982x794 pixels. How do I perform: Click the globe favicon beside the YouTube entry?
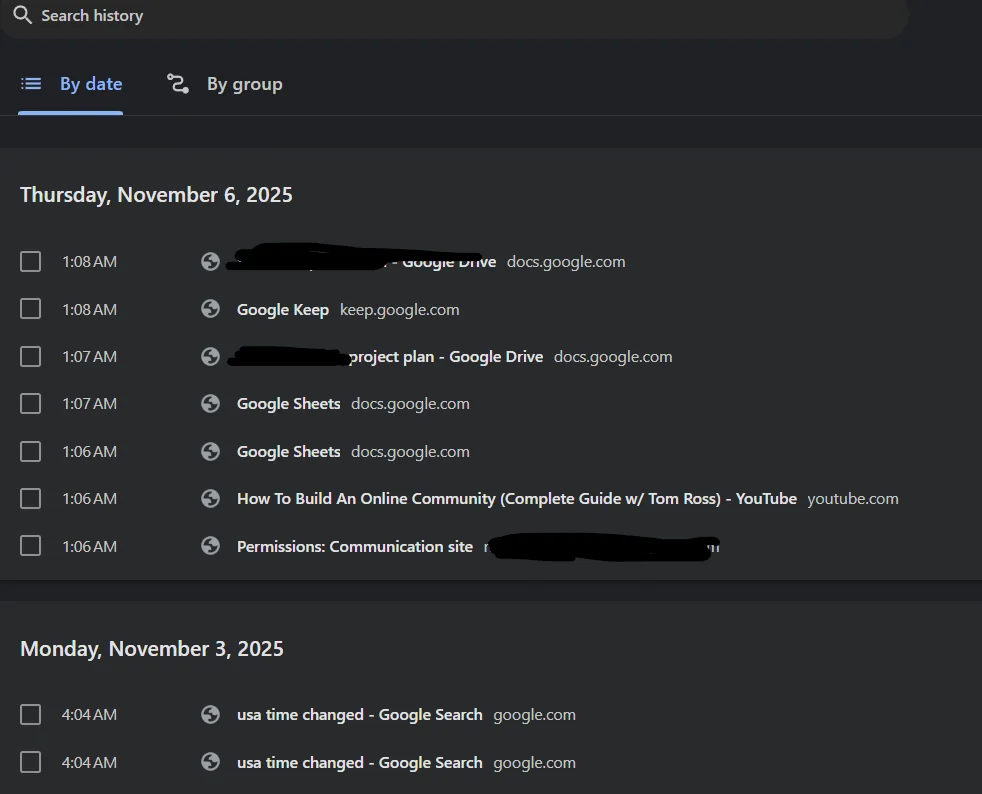pyautogui.click(x=210, y=498)
